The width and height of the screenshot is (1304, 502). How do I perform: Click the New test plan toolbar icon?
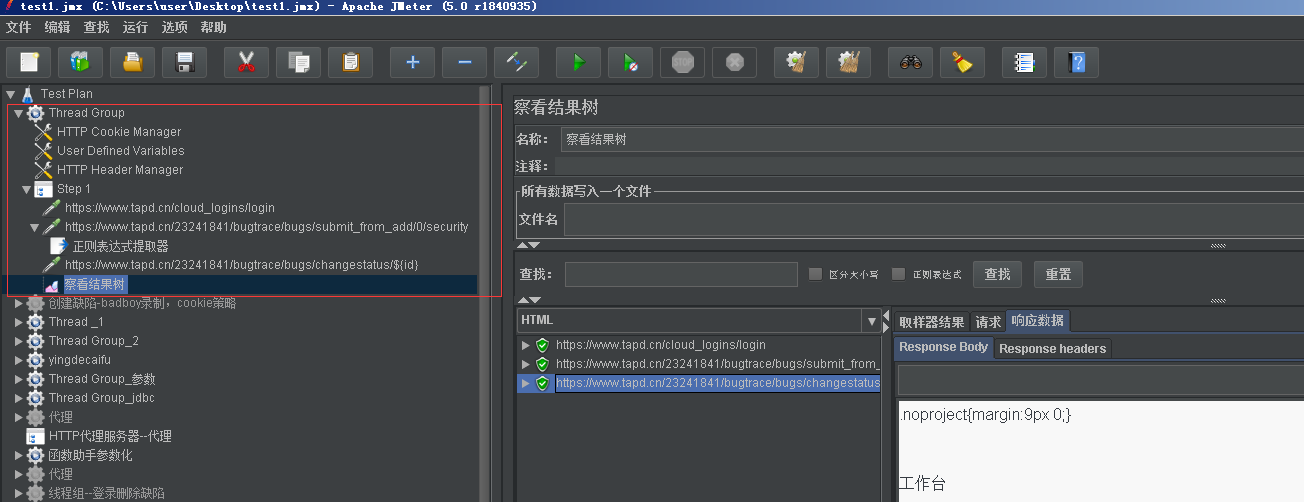click(29, 62)
